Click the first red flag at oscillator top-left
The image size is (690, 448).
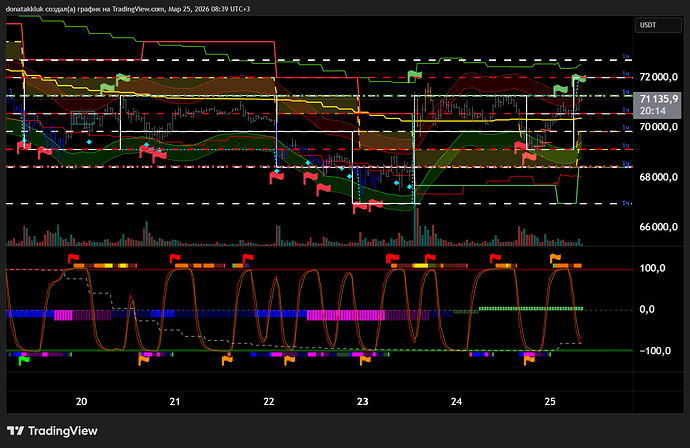click(74, 258)
